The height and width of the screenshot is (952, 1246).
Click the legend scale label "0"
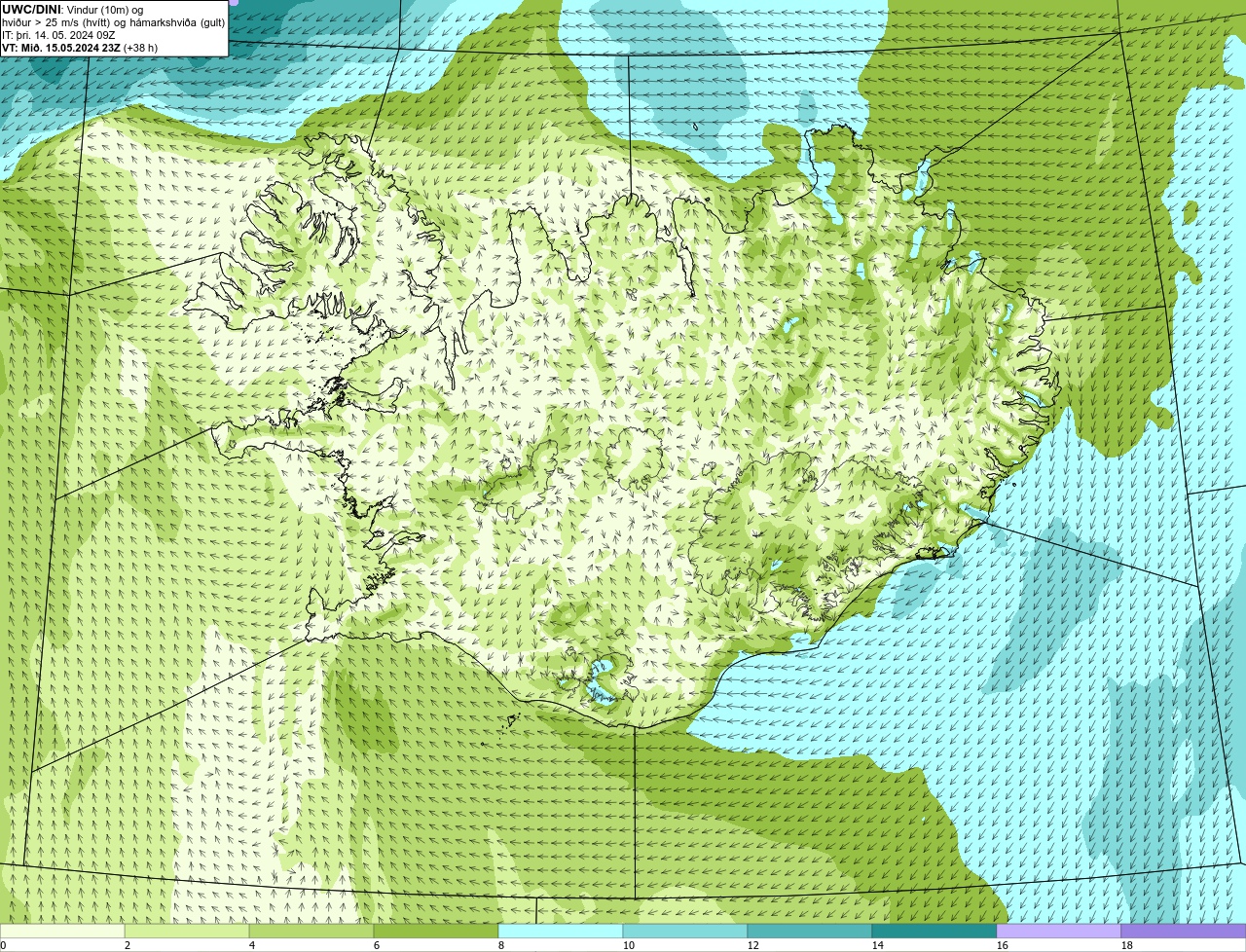pyautogui.click(x=3, y=945)
